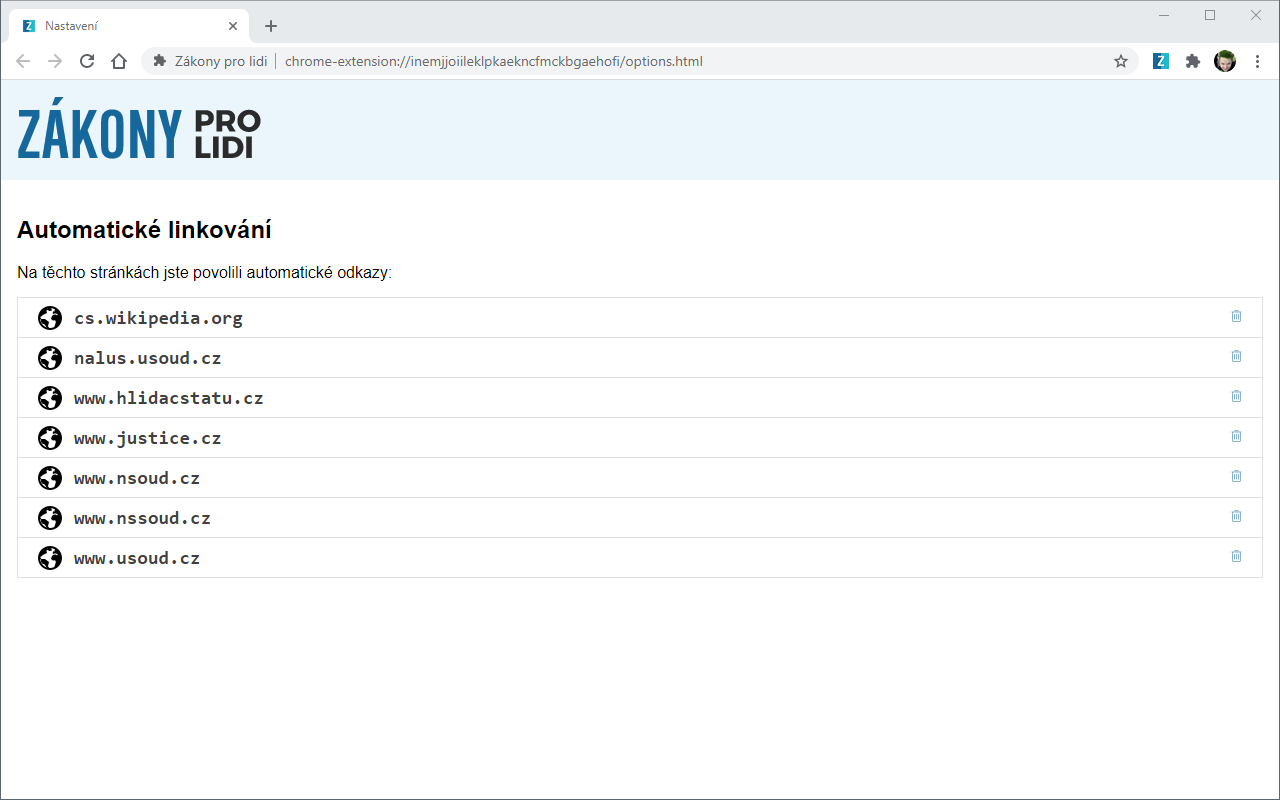This screenshot has height=800, width=1280.
Task: Select the cs.wikipedia.org domain text
Action: [158, 318]
